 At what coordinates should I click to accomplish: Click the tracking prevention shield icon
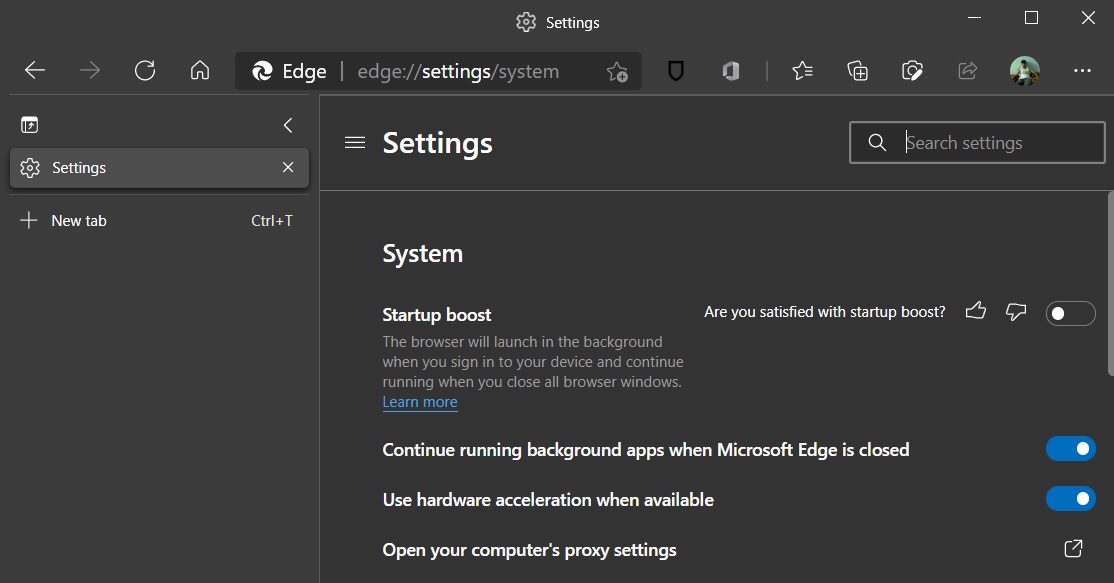[676, 70]
